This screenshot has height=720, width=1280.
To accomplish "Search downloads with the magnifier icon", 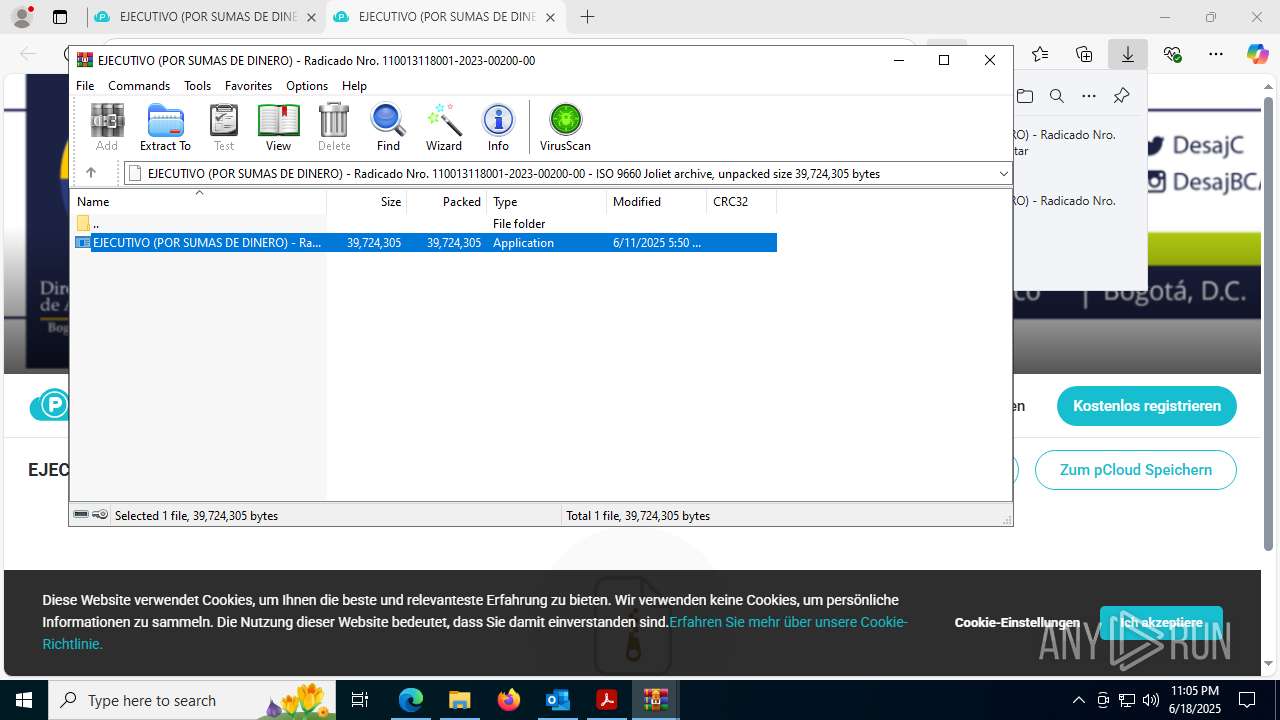I will (1056, 96).
